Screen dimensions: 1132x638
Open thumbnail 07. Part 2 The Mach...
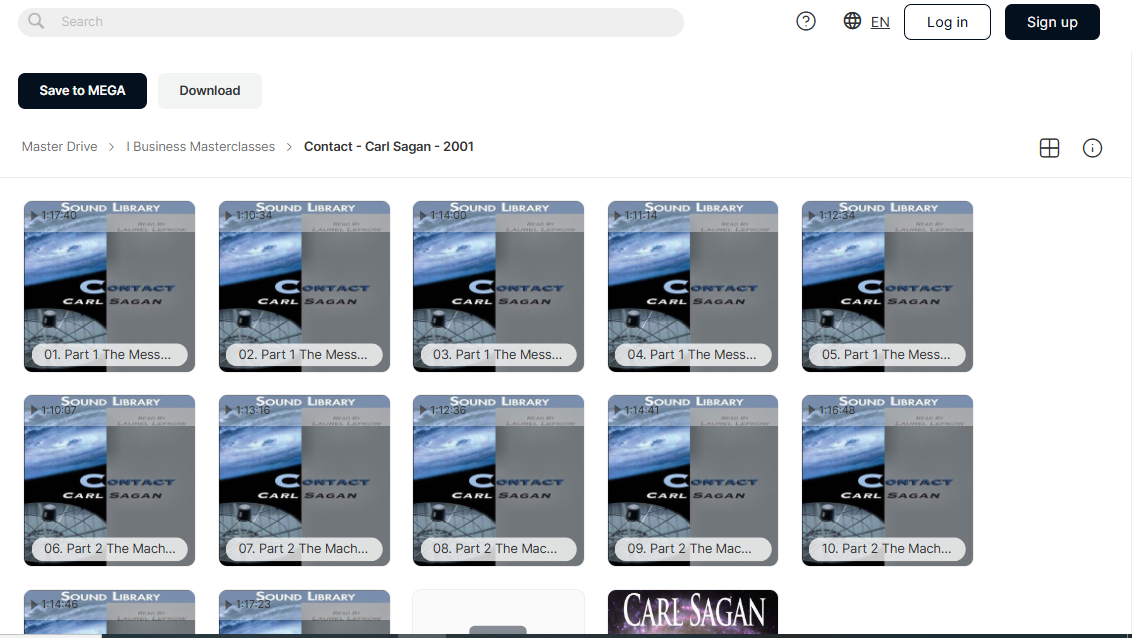pos(304,481)
